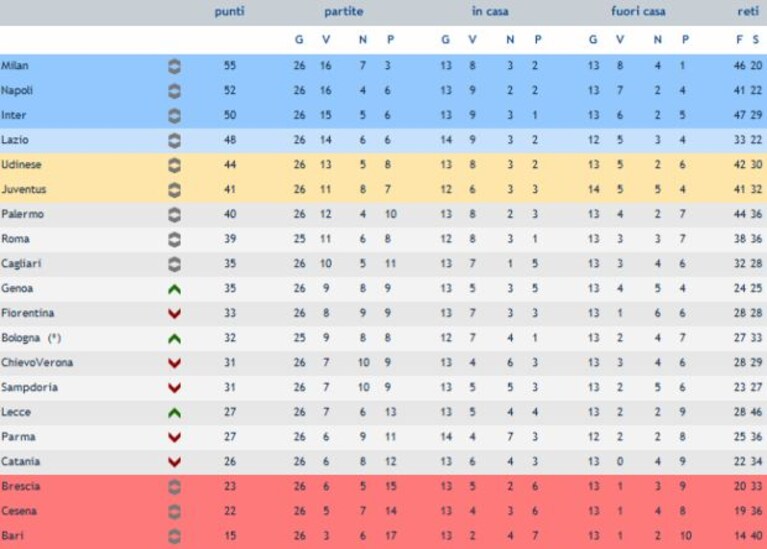Screen dimensions: 767x549
Task: Click the Brescia row in relegation zone
Action: tap(384, 487)
